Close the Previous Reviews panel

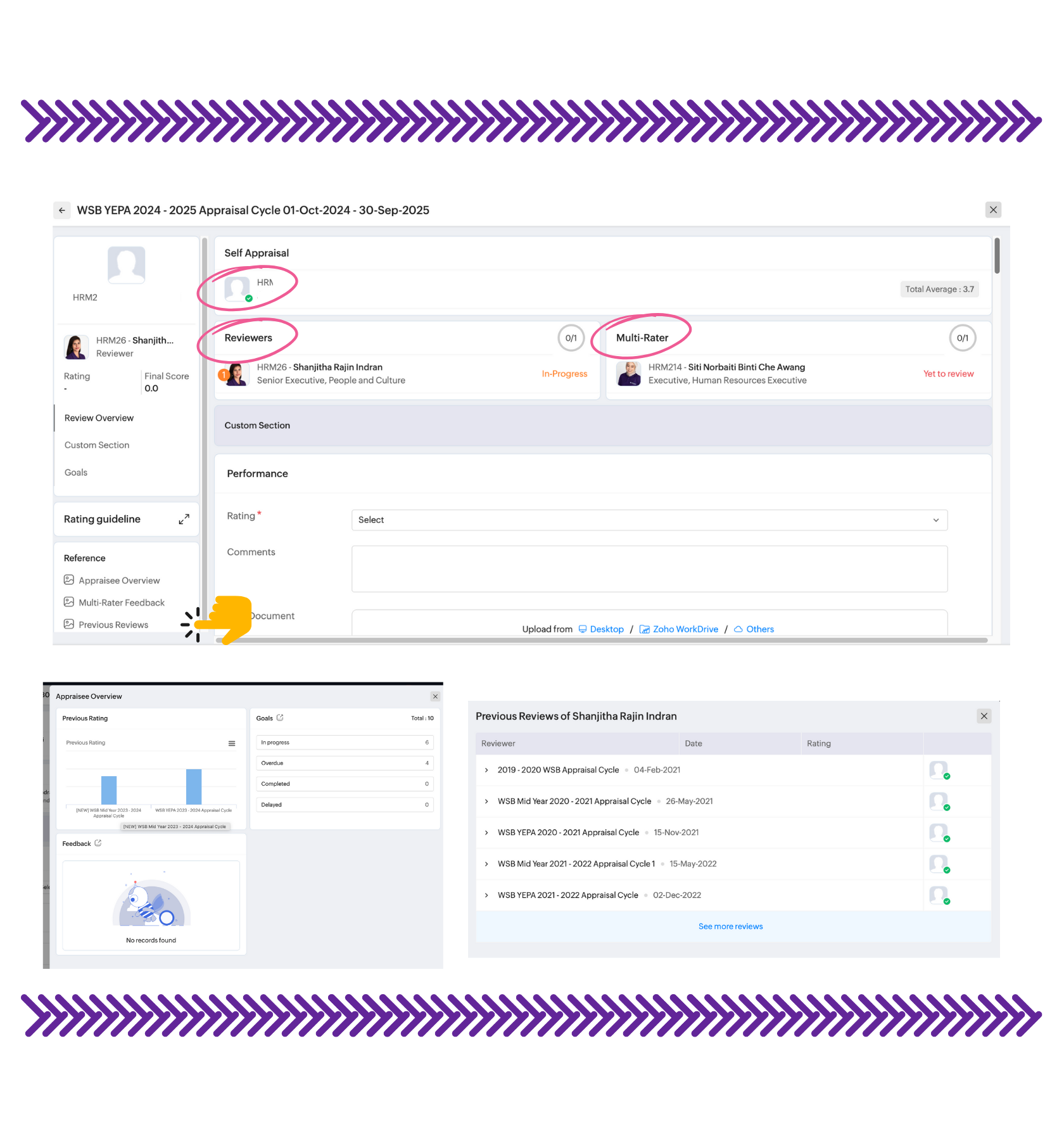point(984,716)
